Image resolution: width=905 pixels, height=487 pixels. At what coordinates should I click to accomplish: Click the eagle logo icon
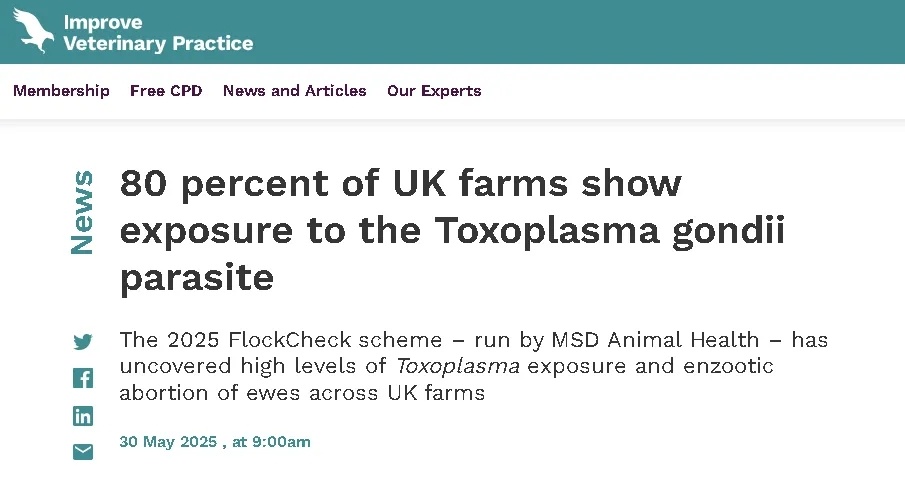coord(32,31)
